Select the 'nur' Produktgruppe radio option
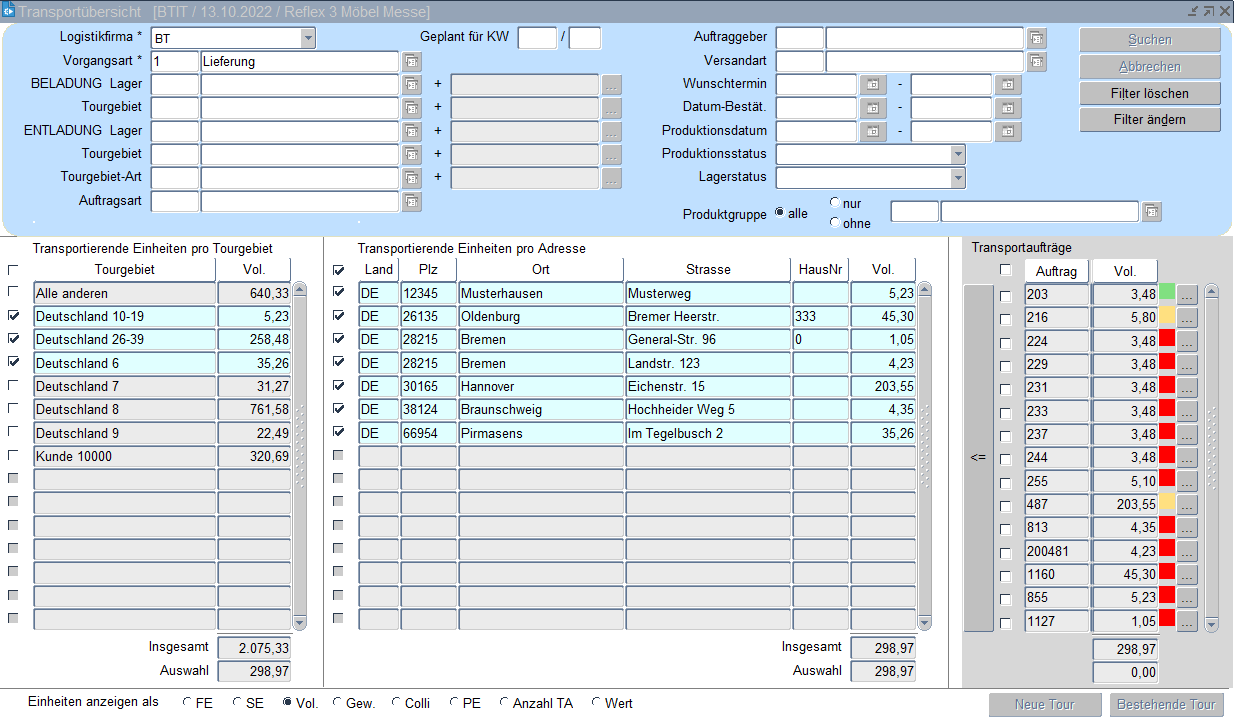 pos(835,203)
